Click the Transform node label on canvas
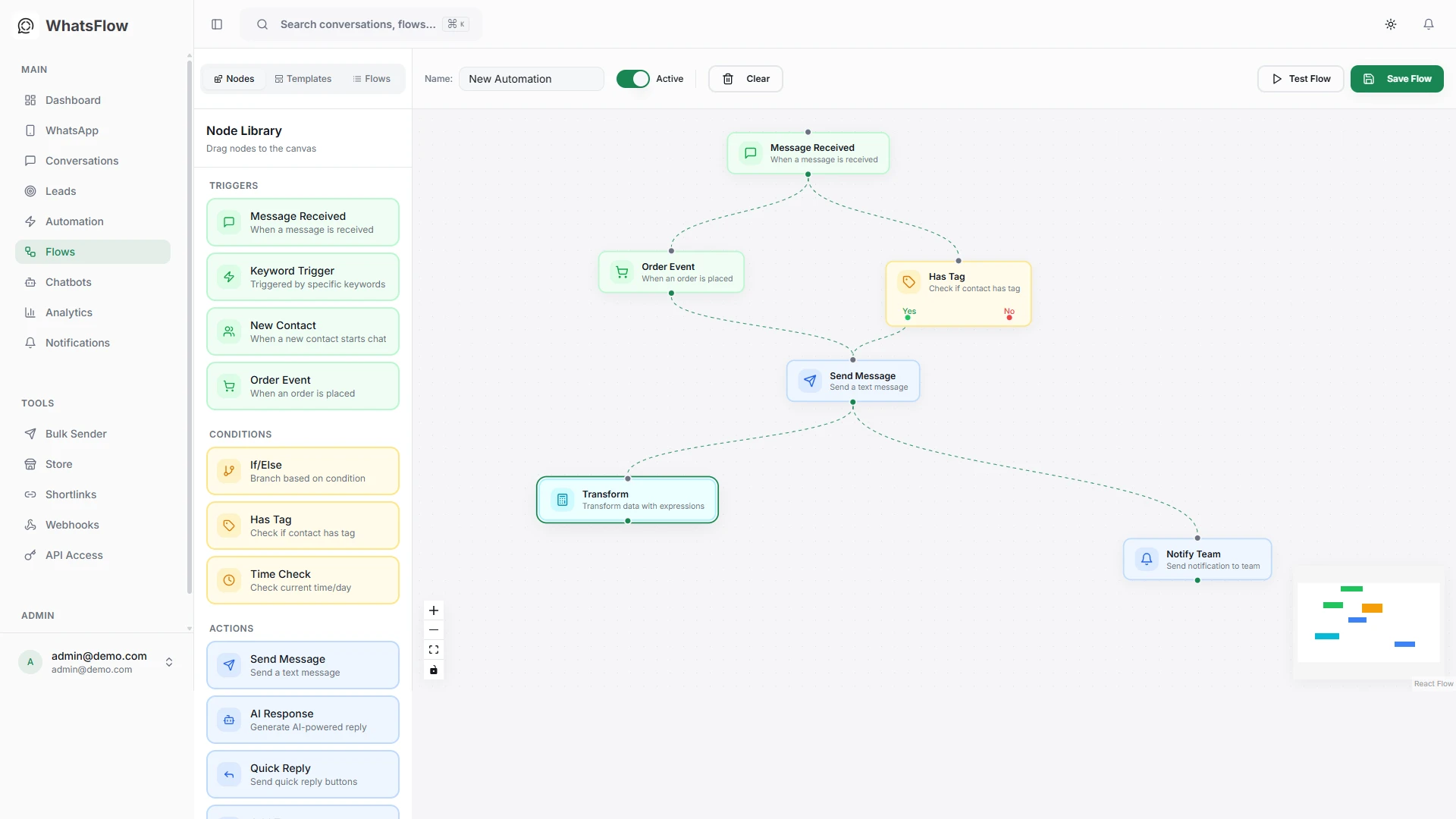1456x819 pixels. 605,494
